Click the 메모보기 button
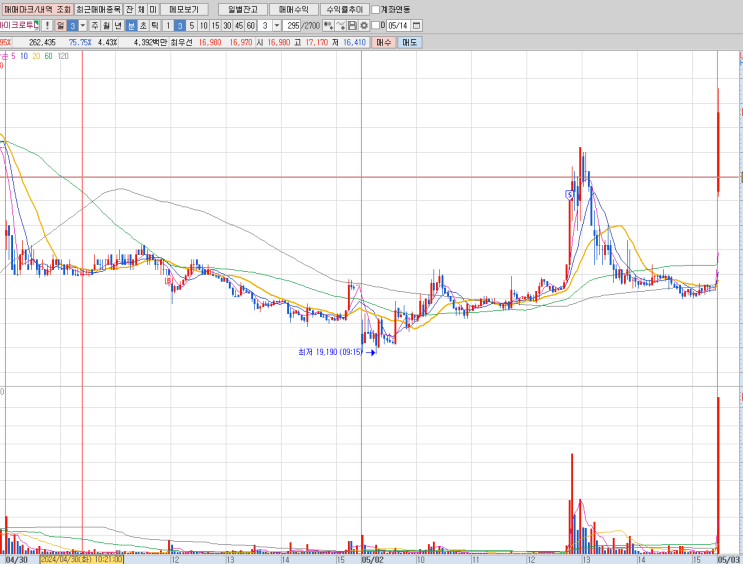The width and height of the screenshot is (743, 564). click(x=184, y=9)
